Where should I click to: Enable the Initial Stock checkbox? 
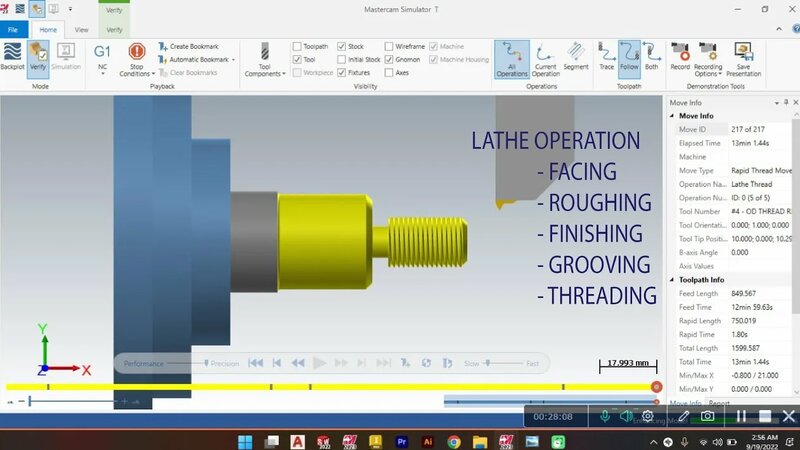[x=341, y=60]
